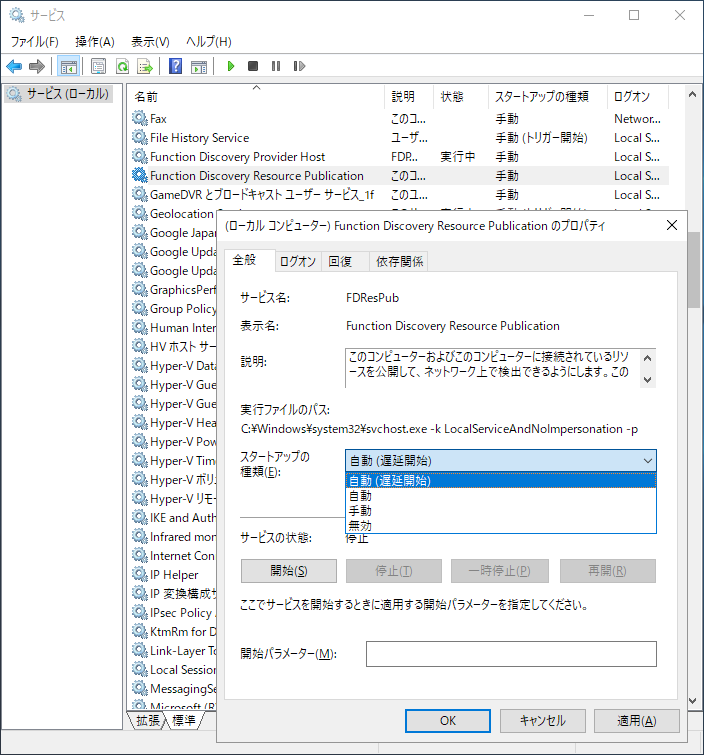Click the services list scroll up arrow

693,94
